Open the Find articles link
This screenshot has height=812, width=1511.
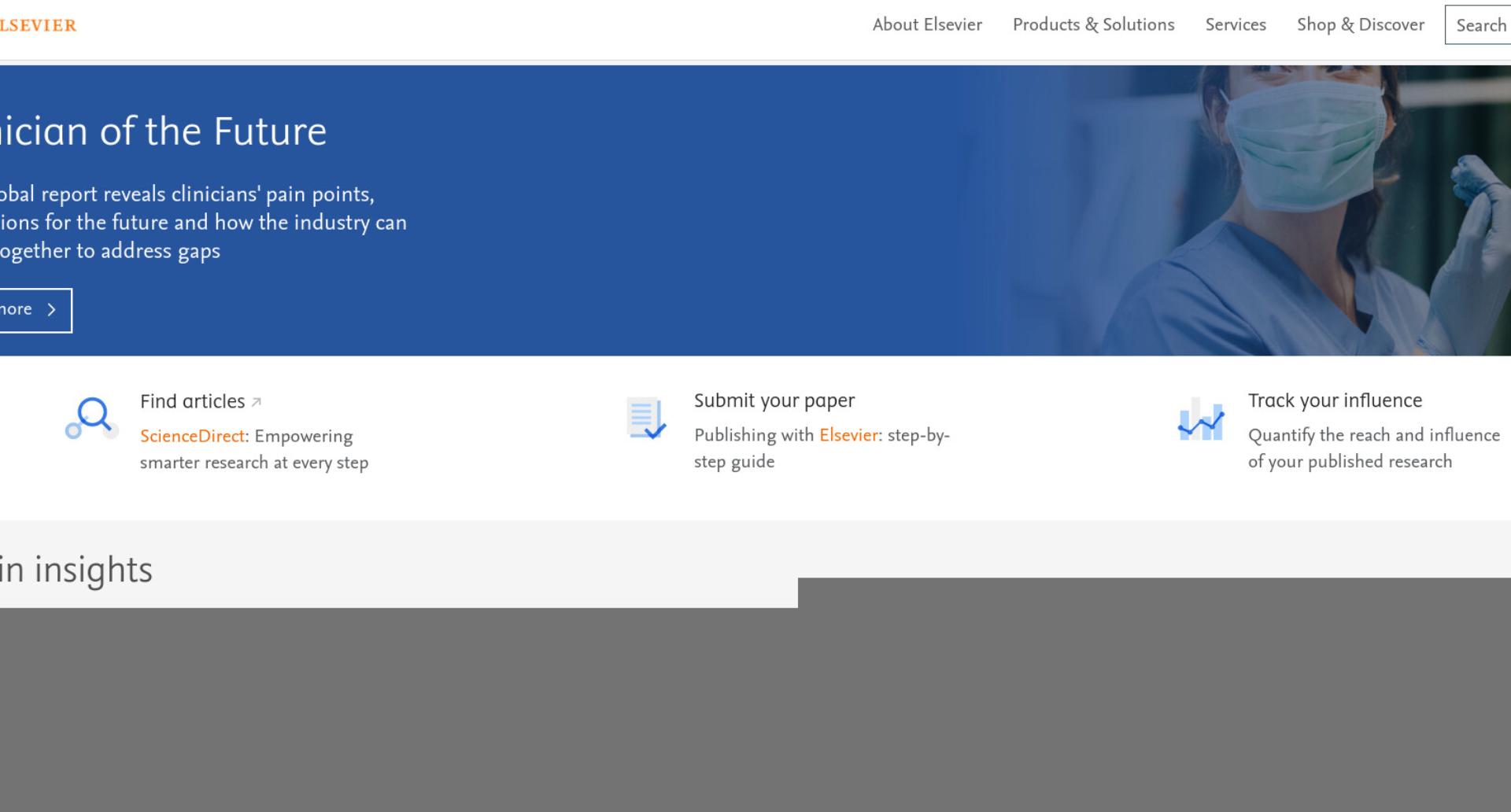[193, 401]
